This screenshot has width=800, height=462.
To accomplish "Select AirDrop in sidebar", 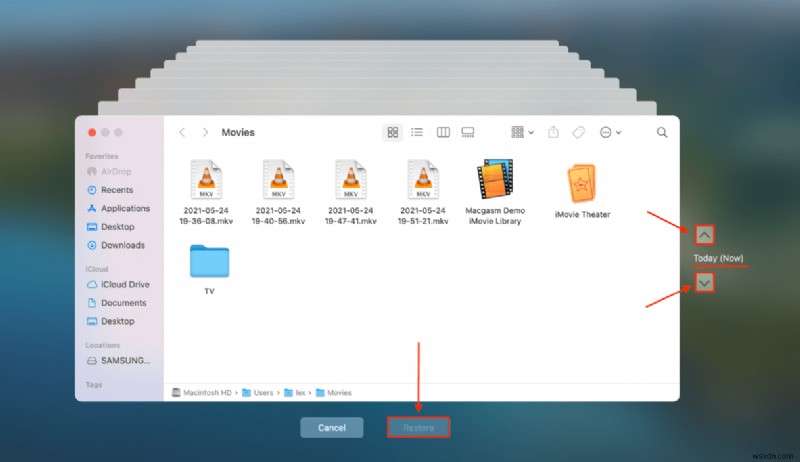I will 109,171.
